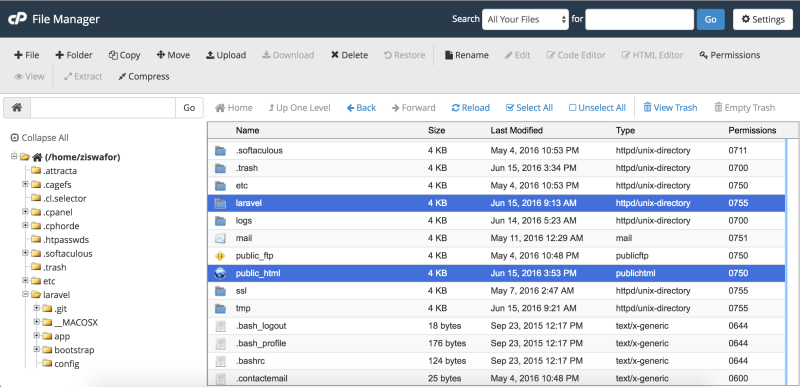Collapse the laravel tree folder
The image size is (800, 387).
pos(25,294)
